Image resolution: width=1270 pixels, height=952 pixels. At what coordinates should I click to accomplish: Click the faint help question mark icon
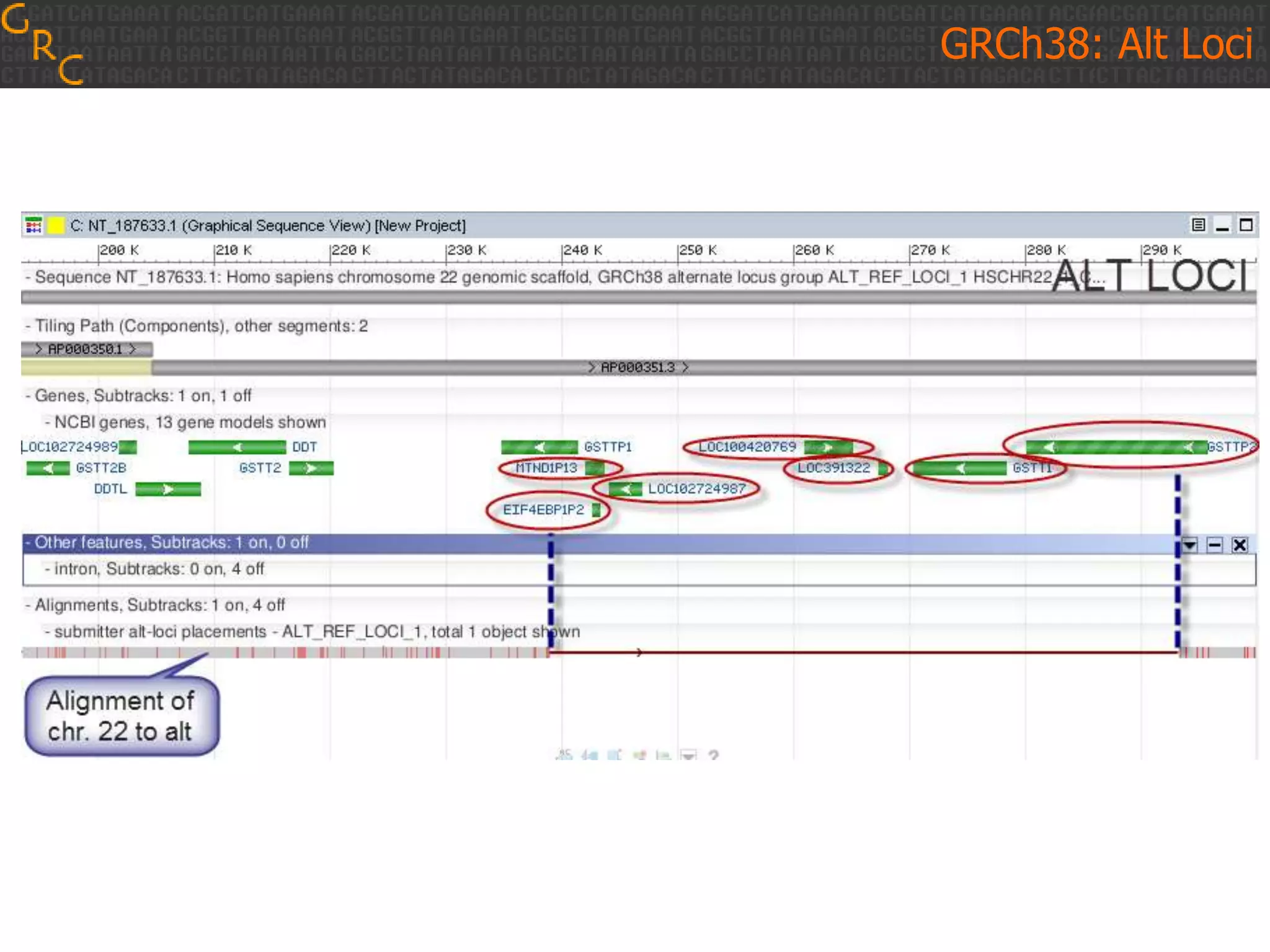pos(714,755)
